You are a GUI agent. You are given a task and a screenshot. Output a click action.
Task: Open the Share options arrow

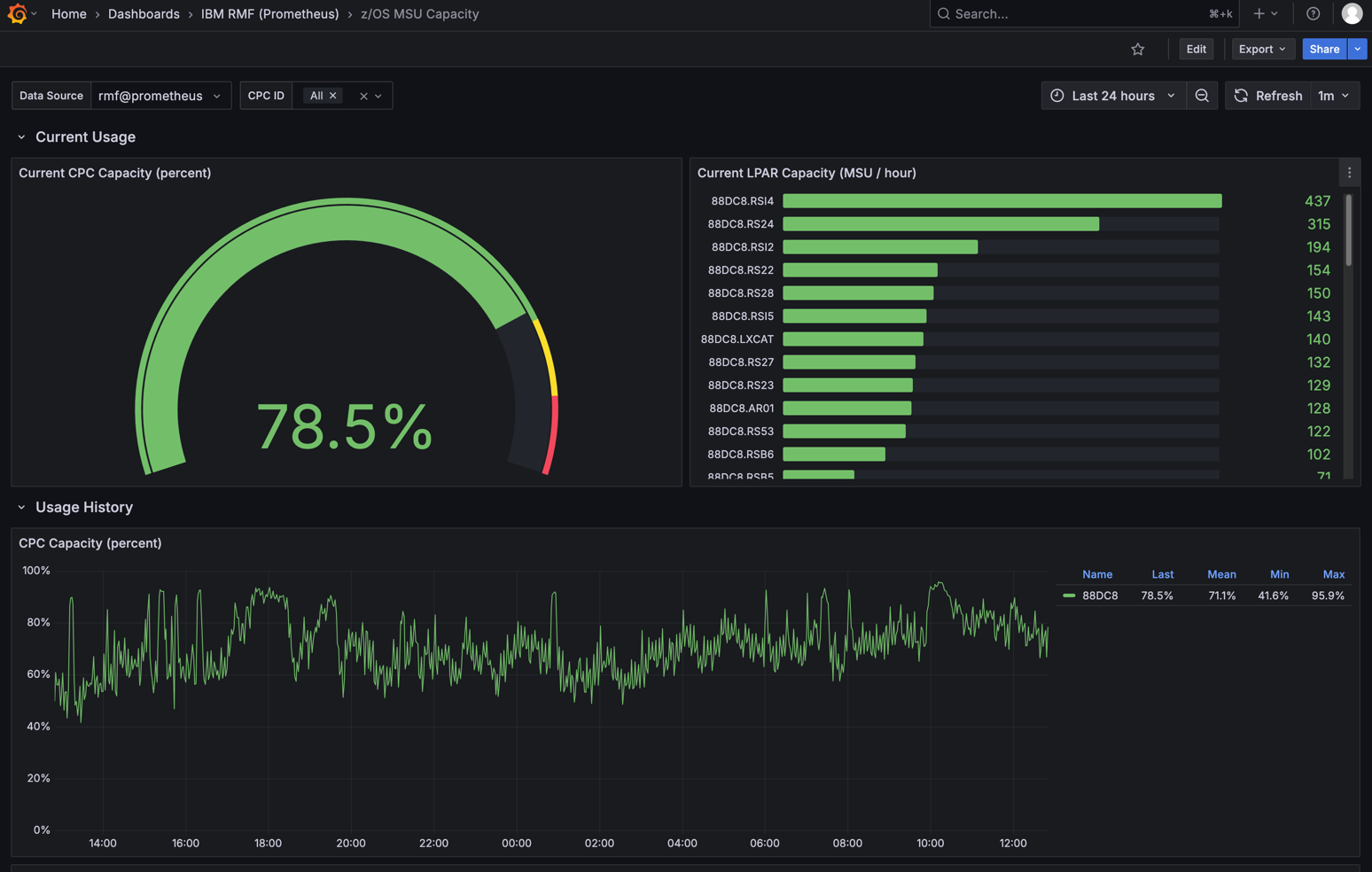pos(1358,50)
